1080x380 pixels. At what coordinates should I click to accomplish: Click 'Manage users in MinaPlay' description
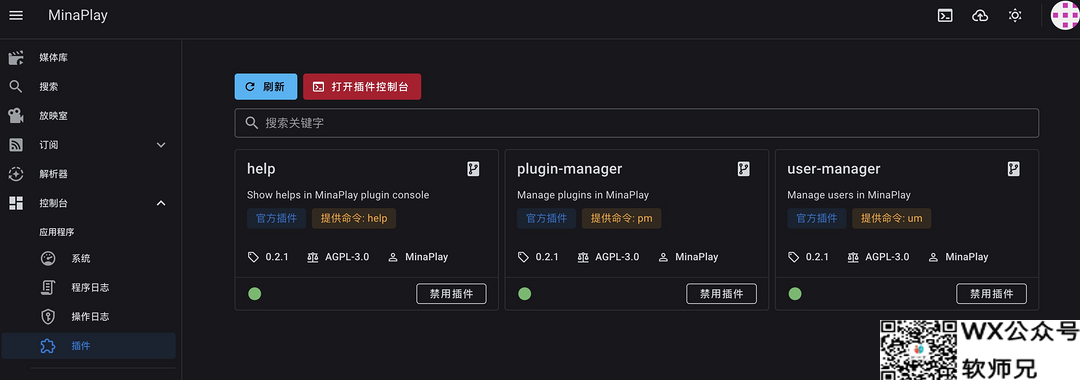(x=849, y=195)
